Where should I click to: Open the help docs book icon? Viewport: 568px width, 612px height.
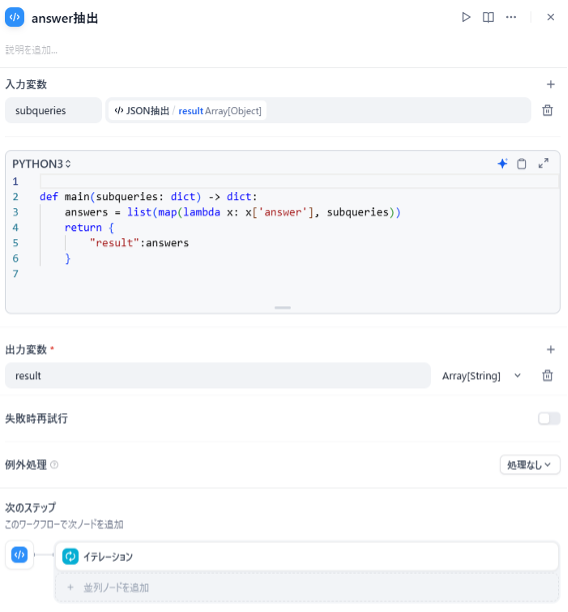(x=488, y=17)
